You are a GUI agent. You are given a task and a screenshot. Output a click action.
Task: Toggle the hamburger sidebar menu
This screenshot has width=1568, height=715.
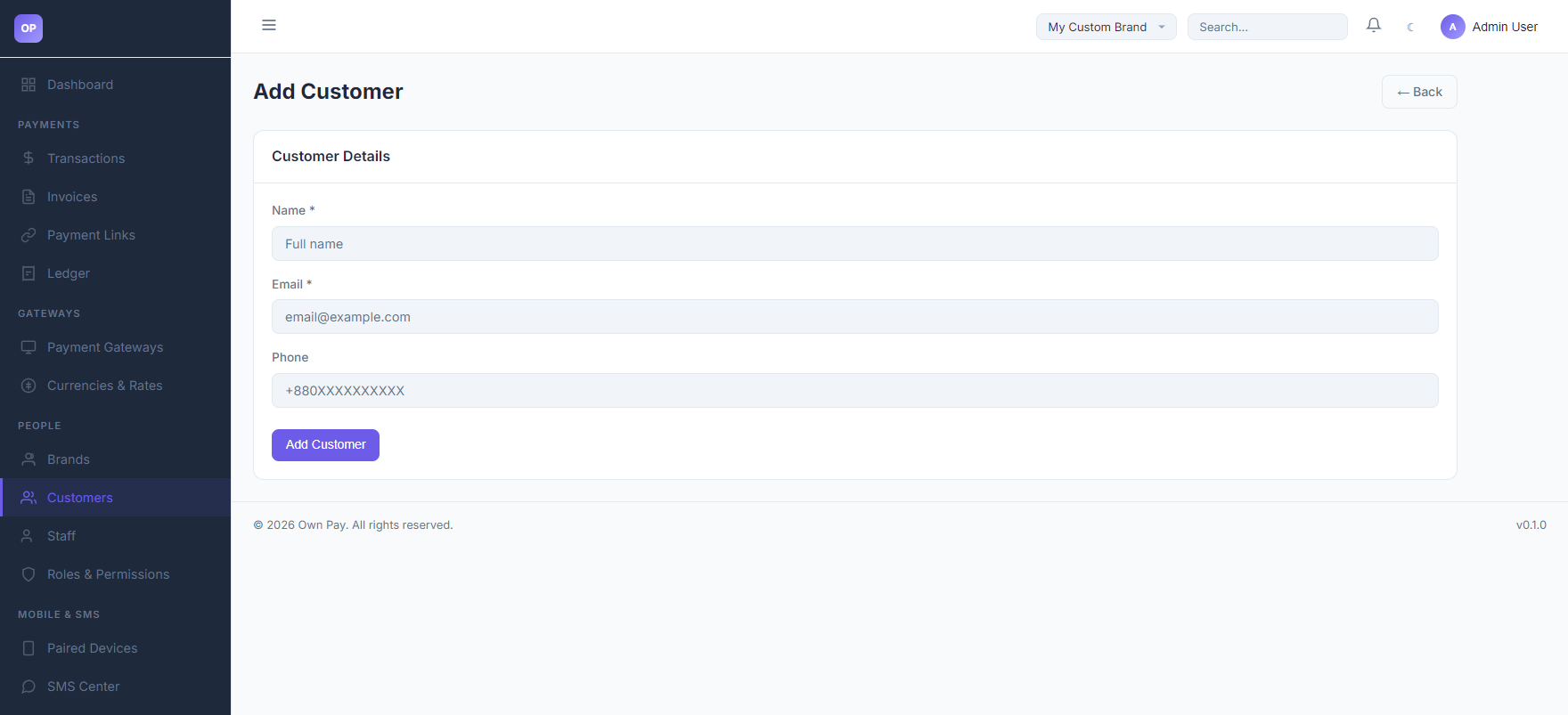click(x=269, y=25)
